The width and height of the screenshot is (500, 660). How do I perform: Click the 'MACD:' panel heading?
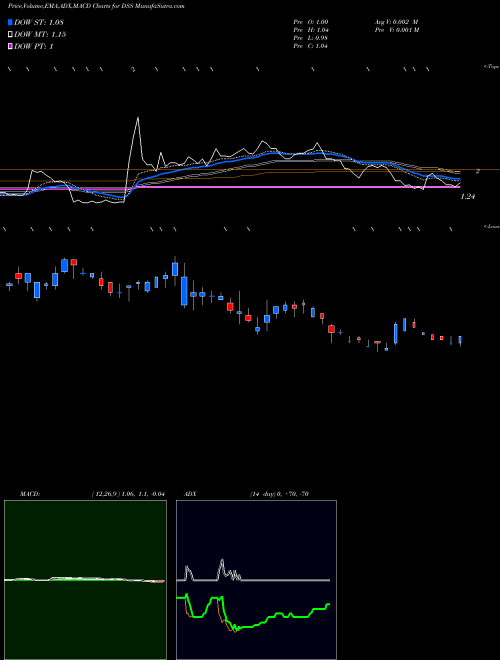point(29,494)
